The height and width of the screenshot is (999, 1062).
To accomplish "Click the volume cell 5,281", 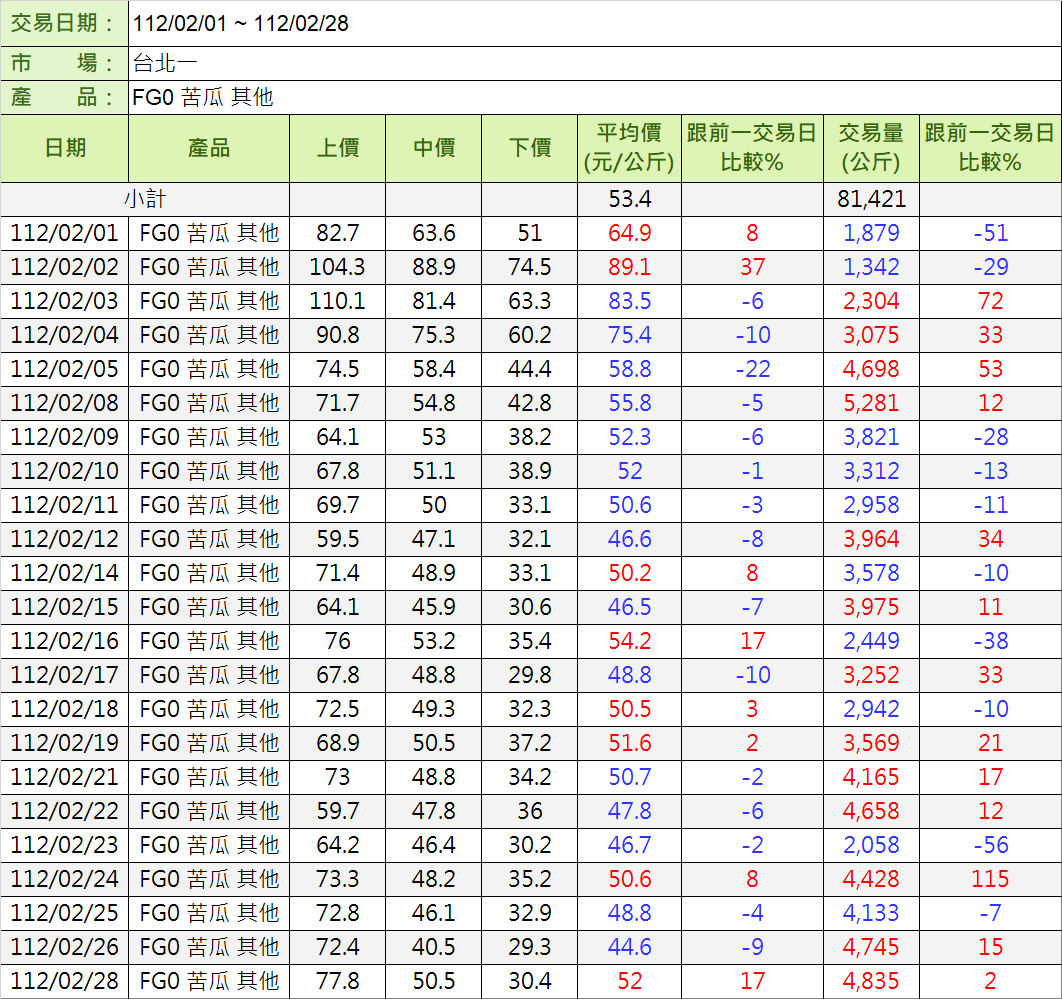I will click(x=871, y=403).
